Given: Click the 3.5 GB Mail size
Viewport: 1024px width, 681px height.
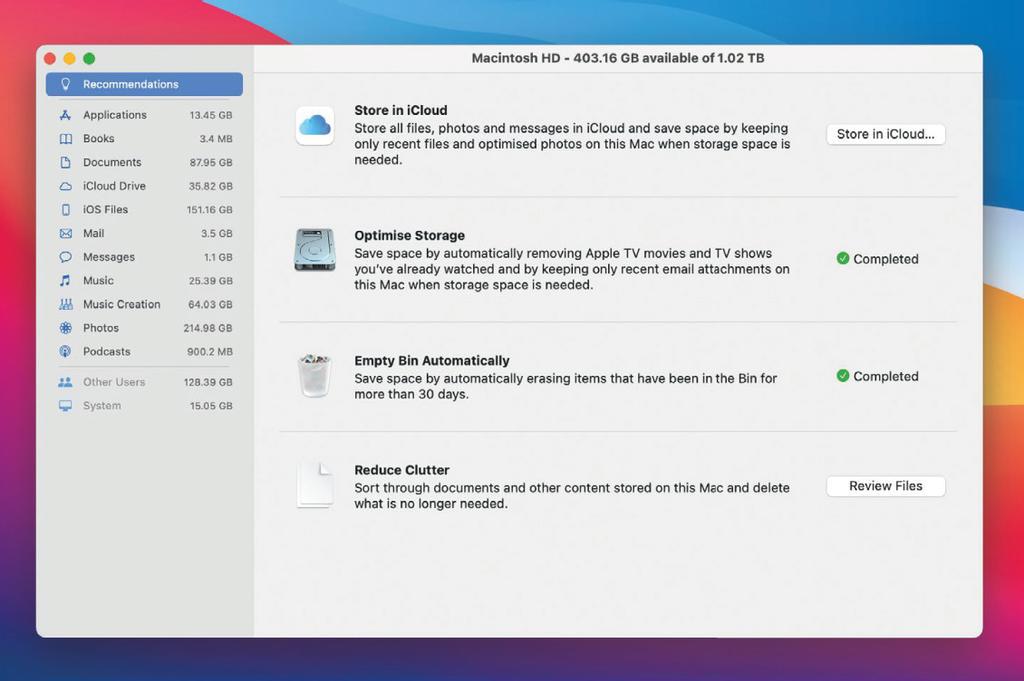Looking at the screenshot, I should coord(217,233).
